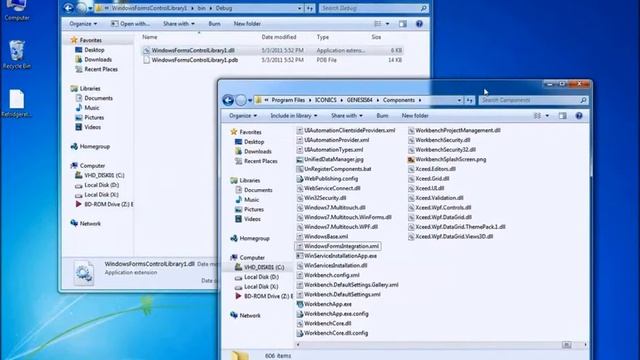640x360 pixels.
Task: Click search magnifier in Components window
Action: [583, 100]
